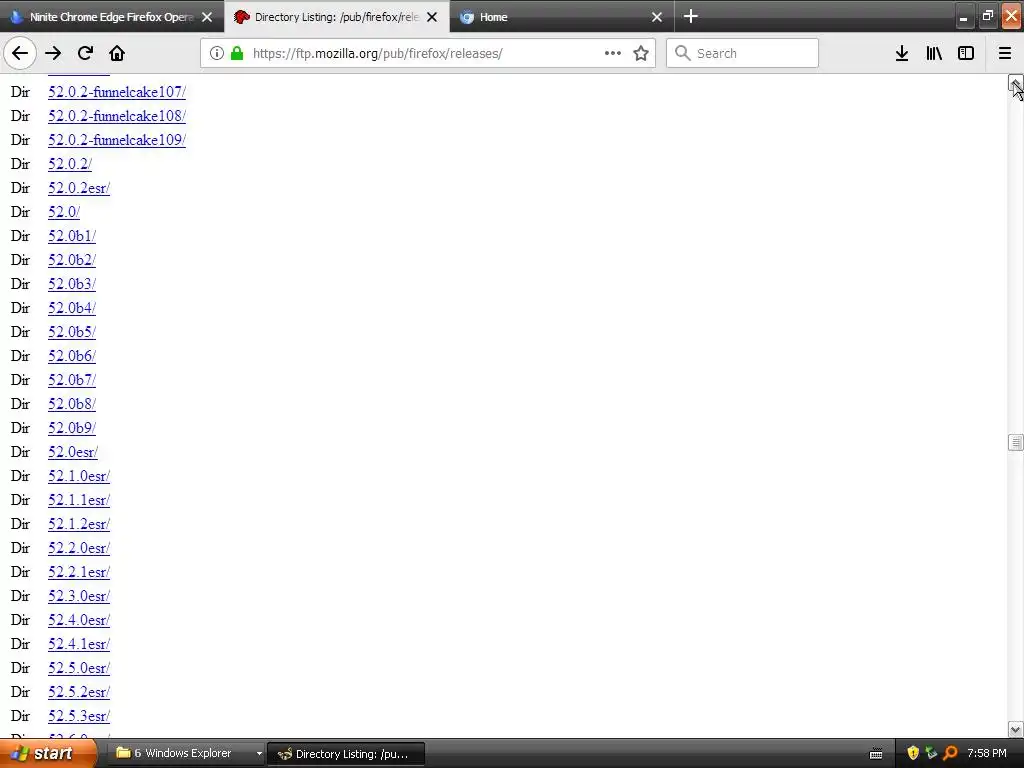This screenshot has width=1024, height=768.
Task: Go back to the previous page
Action: [20, 54]
